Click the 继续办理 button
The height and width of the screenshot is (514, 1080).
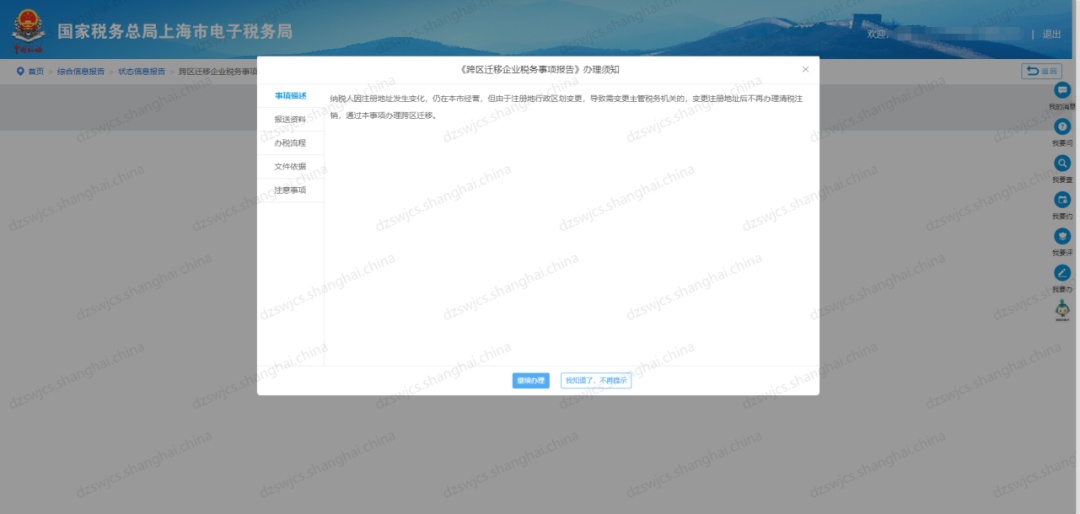point(530,380)
